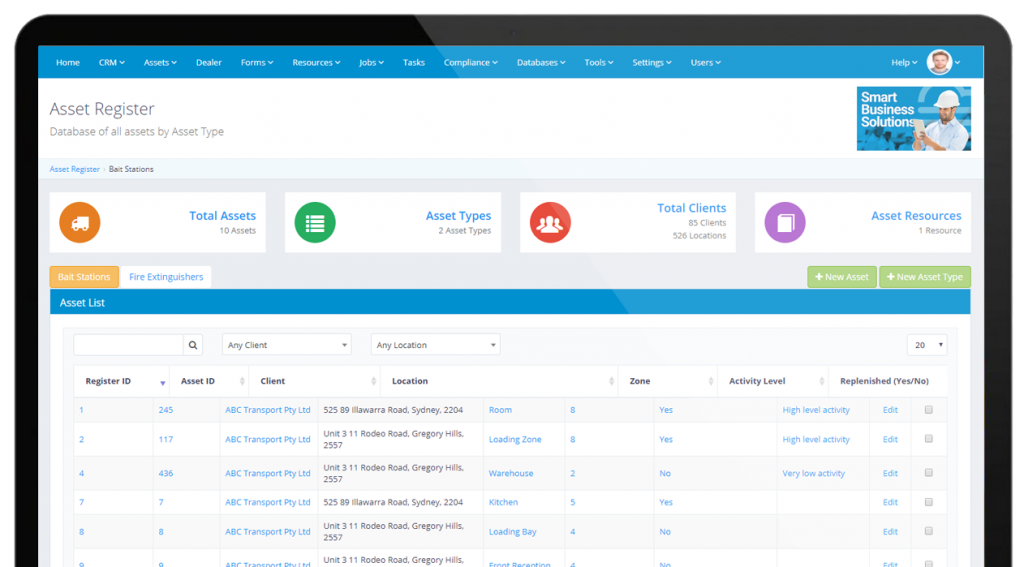Open the Total Clients link
The image size is (1024, 567).
(692, 208)
